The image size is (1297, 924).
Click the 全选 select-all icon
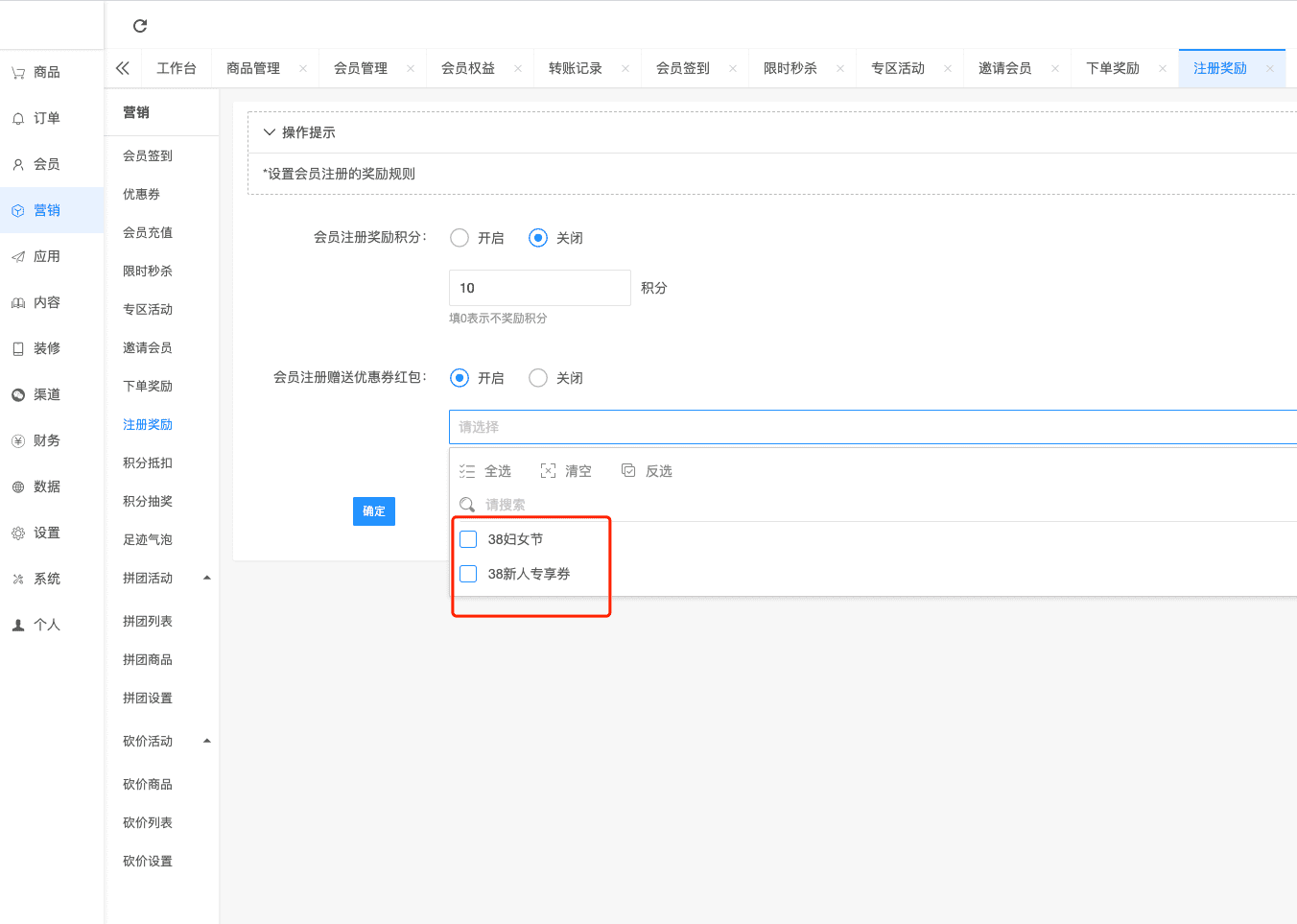click(467, 471)
